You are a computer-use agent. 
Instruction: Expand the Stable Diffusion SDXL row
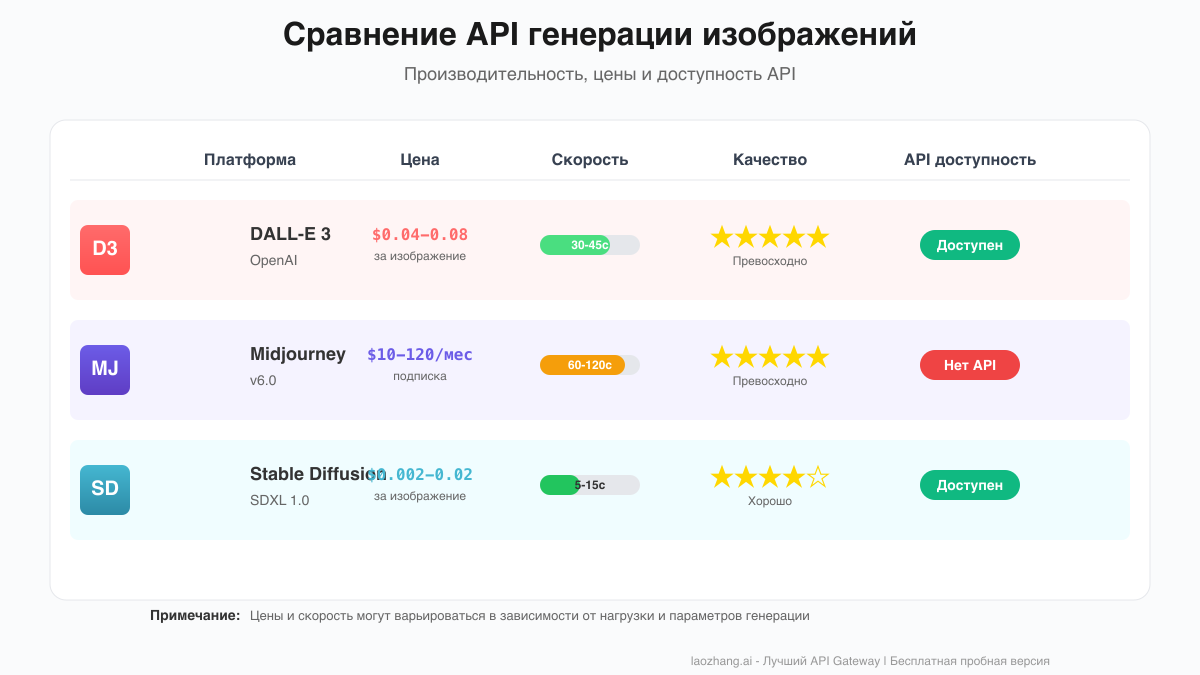point(600,490)
